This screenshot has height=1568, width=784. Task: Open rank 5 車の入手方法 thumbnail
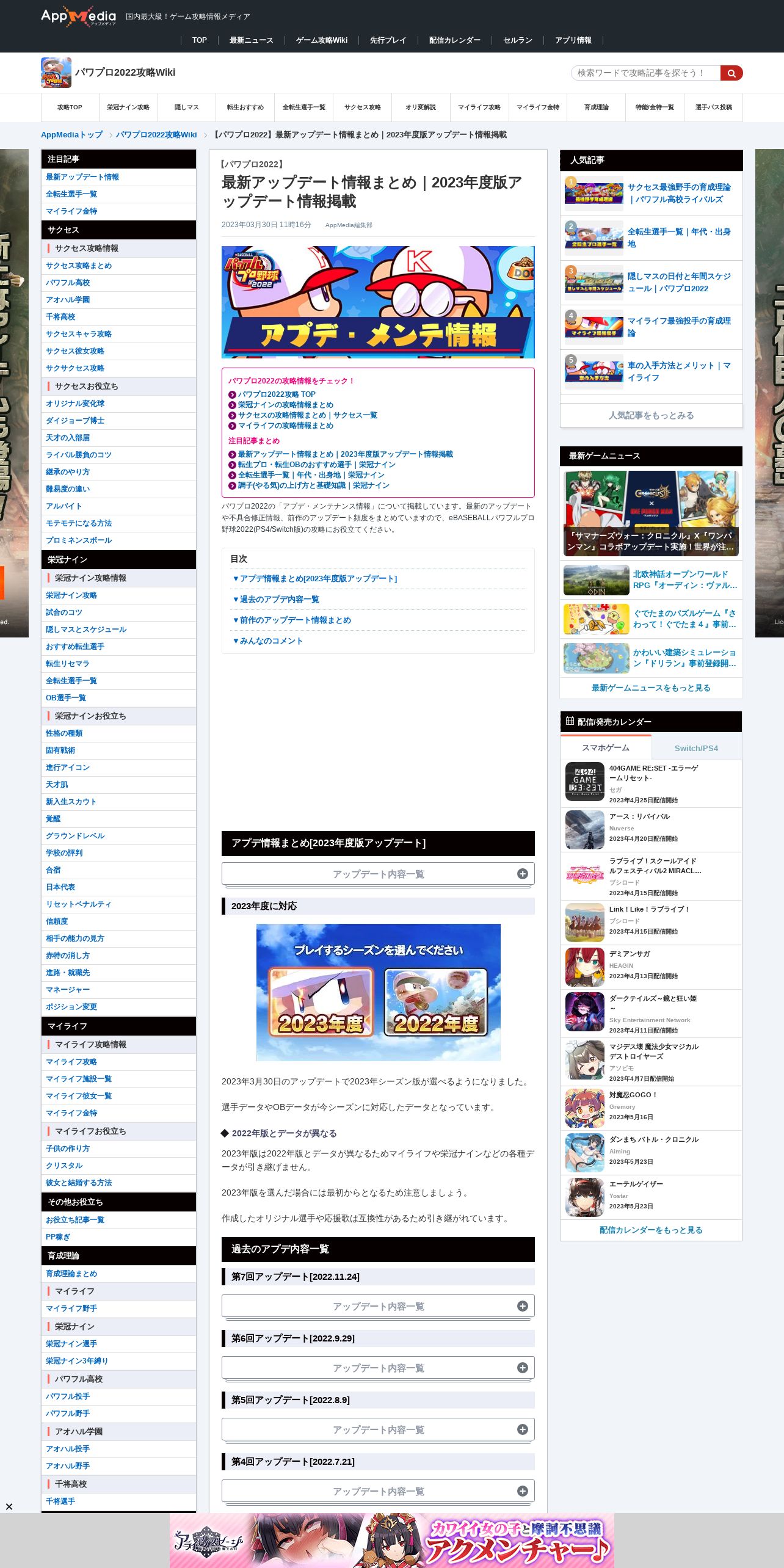tap(594, 371)
